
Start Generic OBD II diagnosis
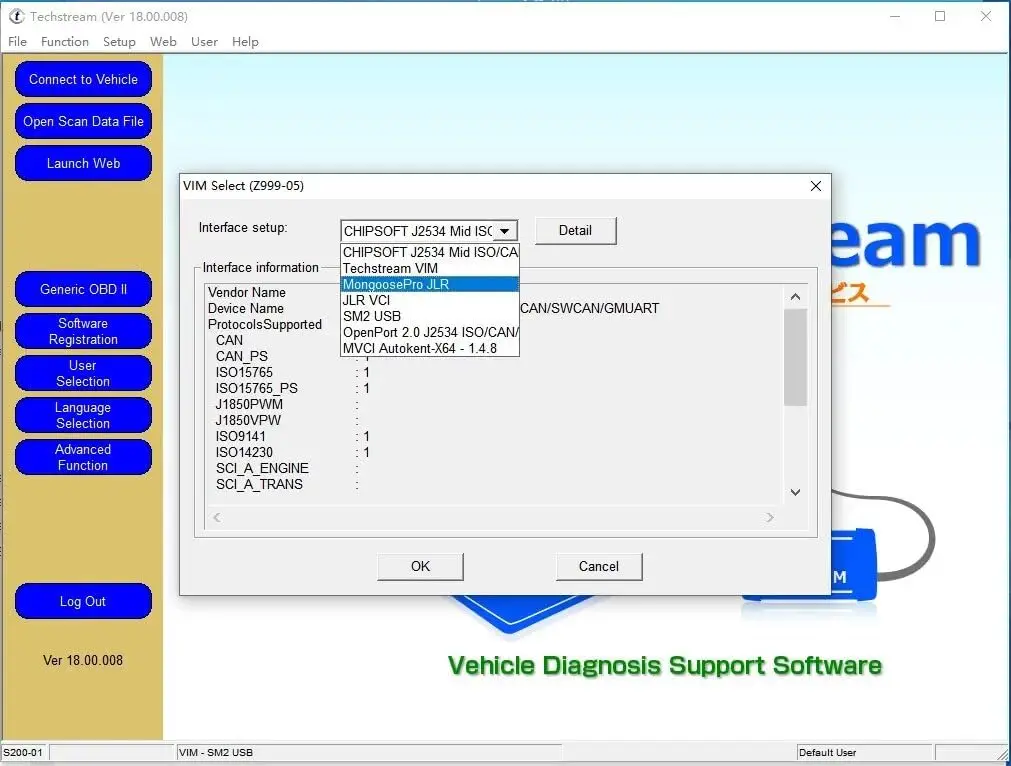pyautogui.click(x=83, y=289)
